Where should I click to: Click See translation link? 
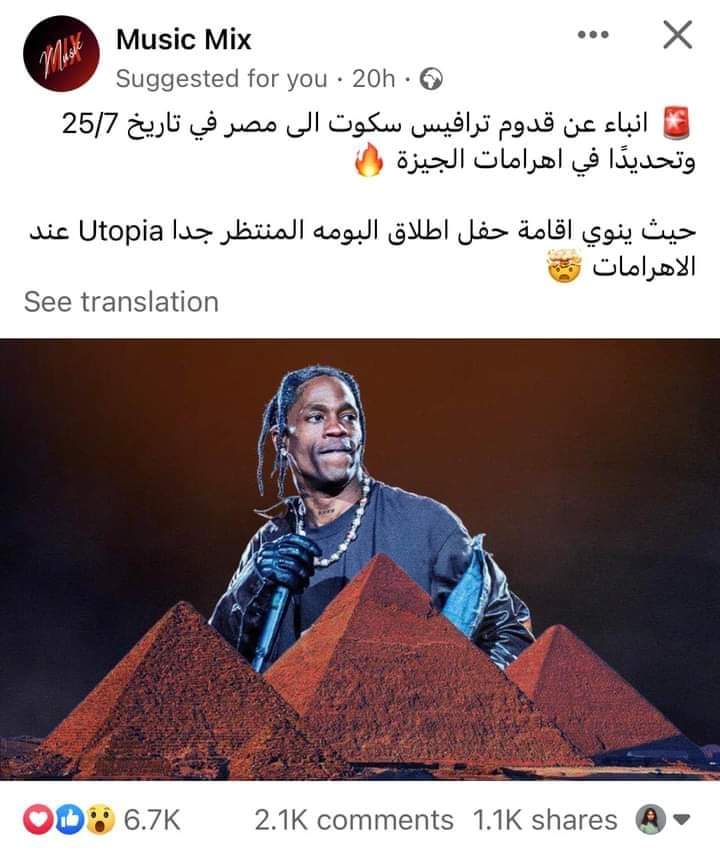[x=121, y=302]
